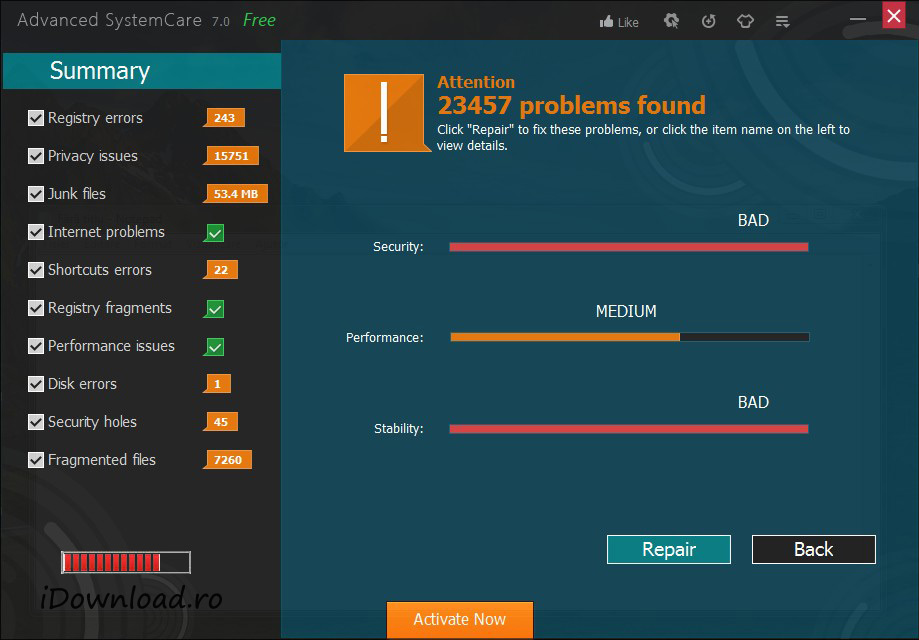This screenshot has width=919, height=640.
Task: Uncheck the Fragmented files checkbox
Action: (36, 460)
